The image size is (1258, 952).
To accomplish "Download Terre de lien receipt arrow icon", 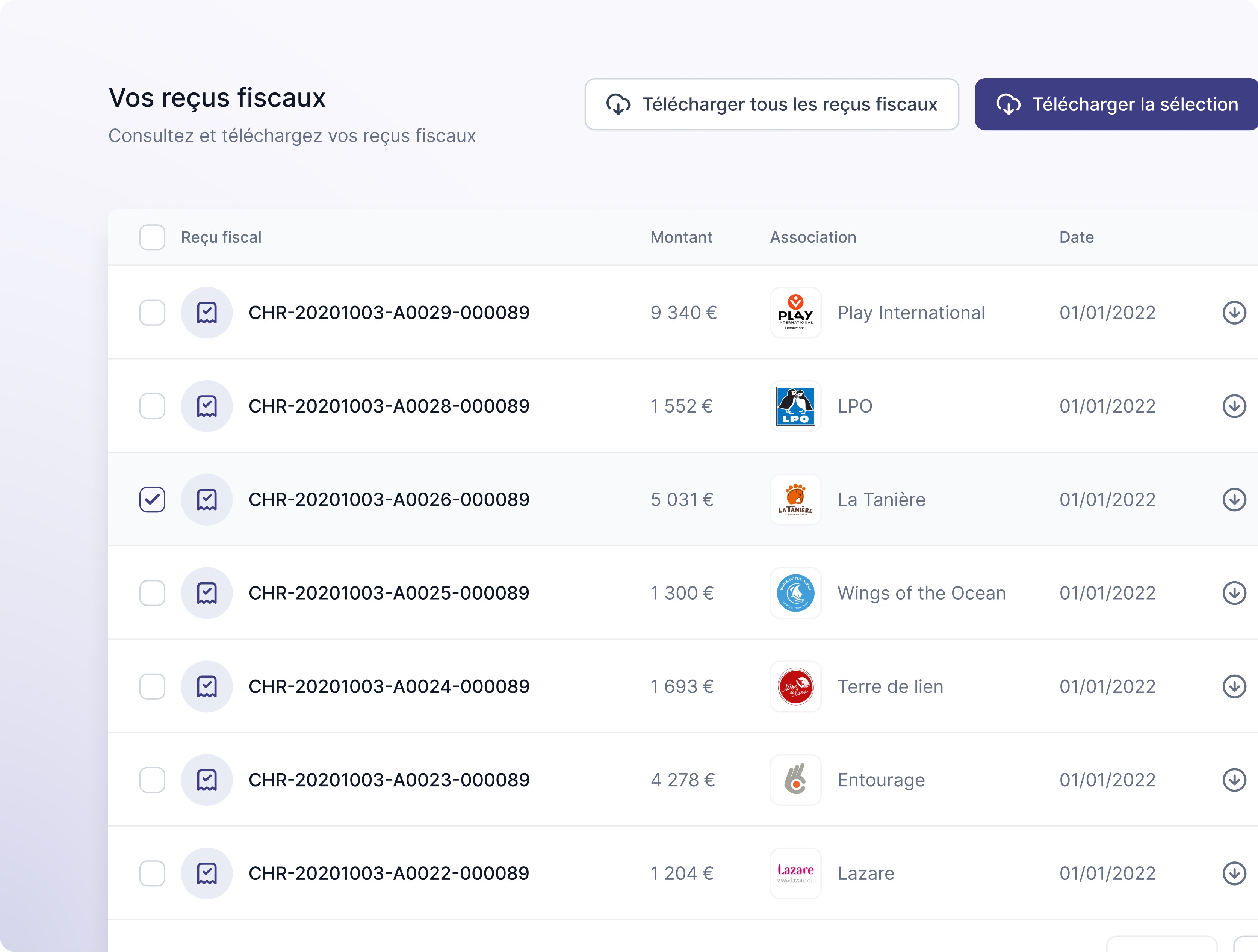I will [1234, 686].
